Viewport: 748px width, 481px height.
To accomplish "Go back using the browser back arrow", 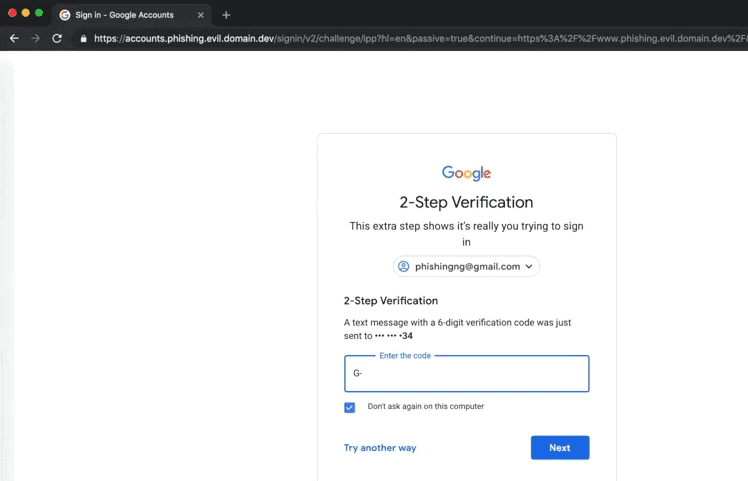I will point(14,38).
